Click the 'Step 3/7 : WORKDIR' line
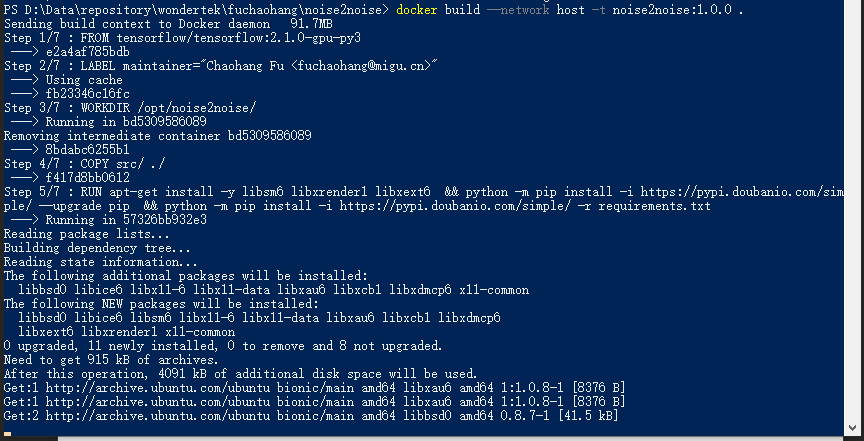Image resolution: width=864 pixels, height=441 pixels. click(x=130, y=108)
